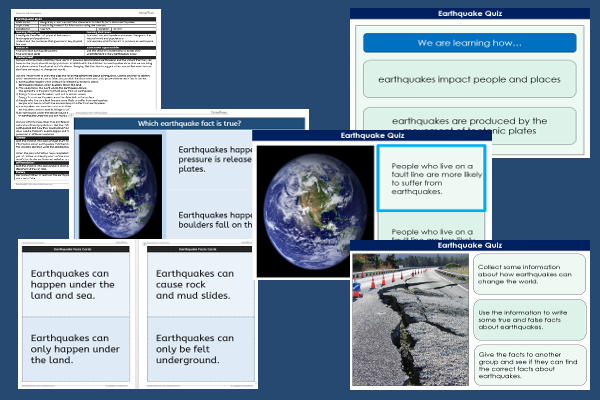The height and width of the screenshot is (400, 600).
Task: Click the 'Which earthquake fact is true?' heading
Action: click(x=189, y=123)
